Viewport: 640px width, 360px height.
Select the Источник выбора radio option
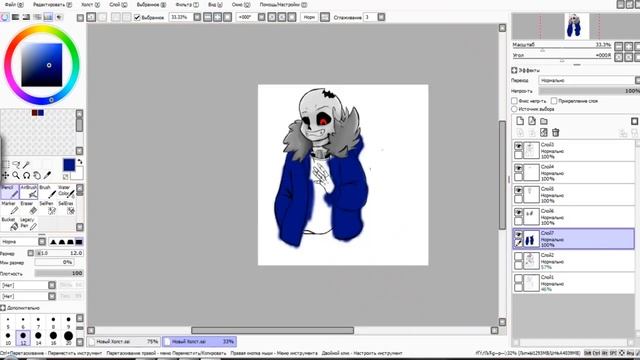[514, 109]
